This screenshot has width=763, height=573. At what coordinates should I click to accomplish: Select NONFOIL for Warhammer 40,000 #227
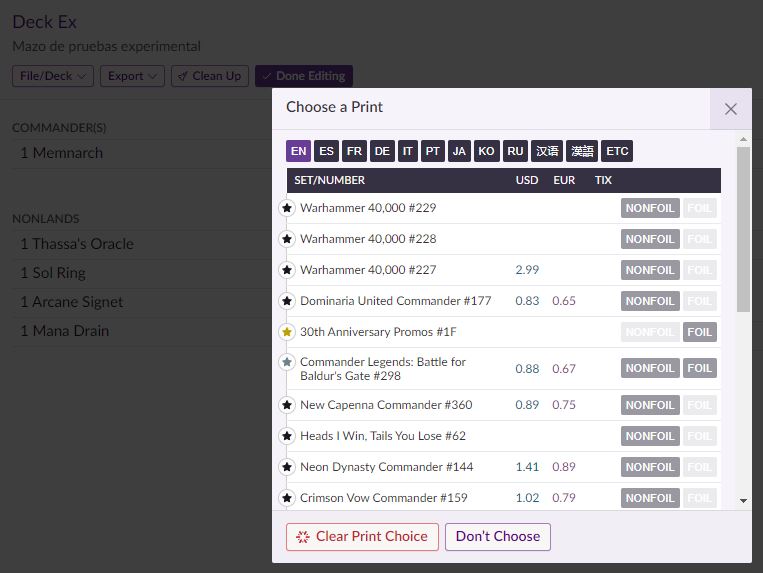click(650, 270)
